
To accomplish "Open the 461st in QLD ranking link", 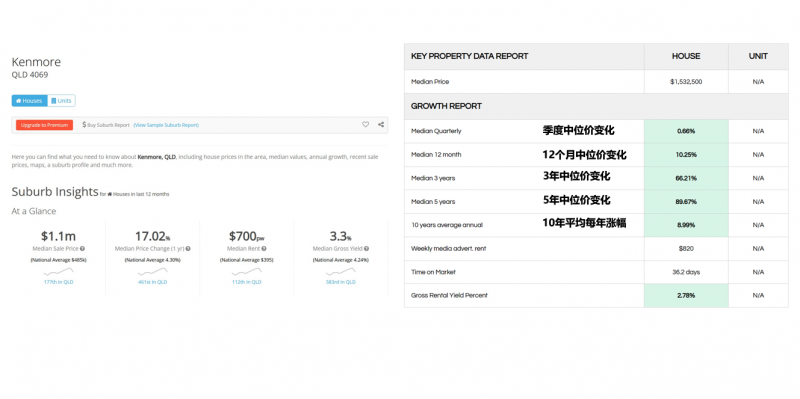I will [x=153, y=282].
